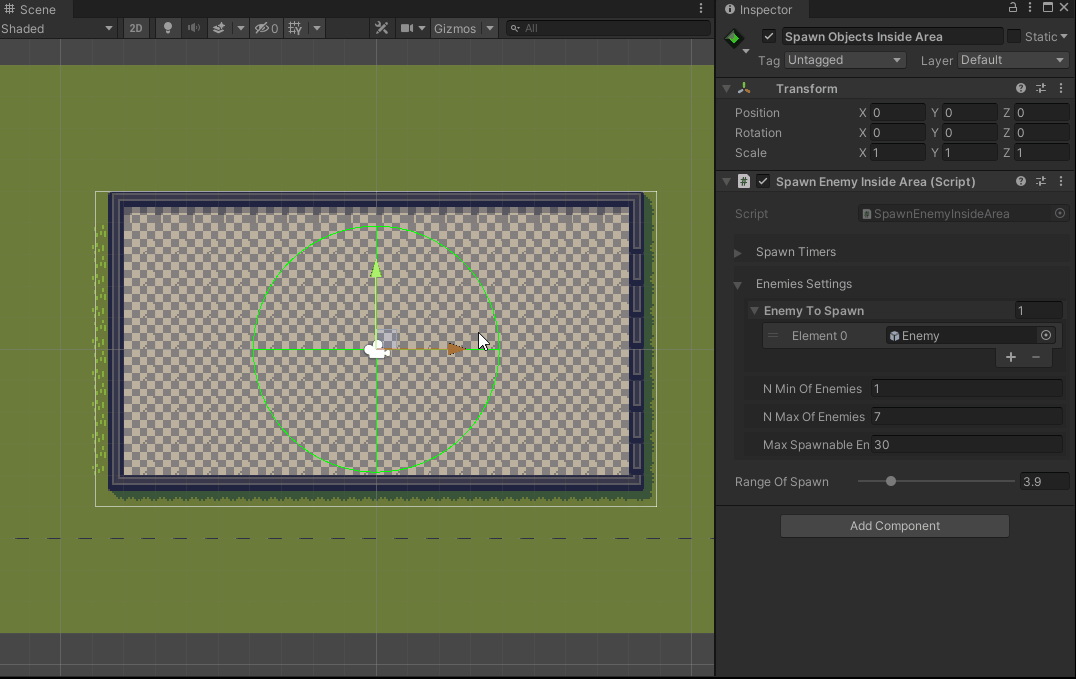Disable the Spawn Enemy Inside Area script

[x=763, y=182]
